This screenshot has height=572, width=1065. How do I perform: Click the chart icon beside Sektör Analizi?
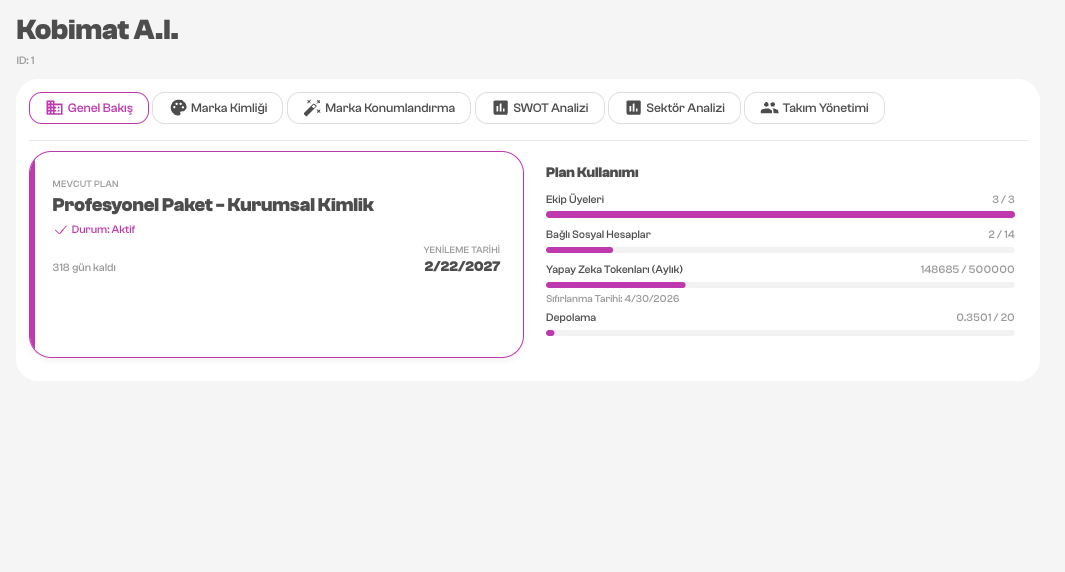(x=633, y=107)
